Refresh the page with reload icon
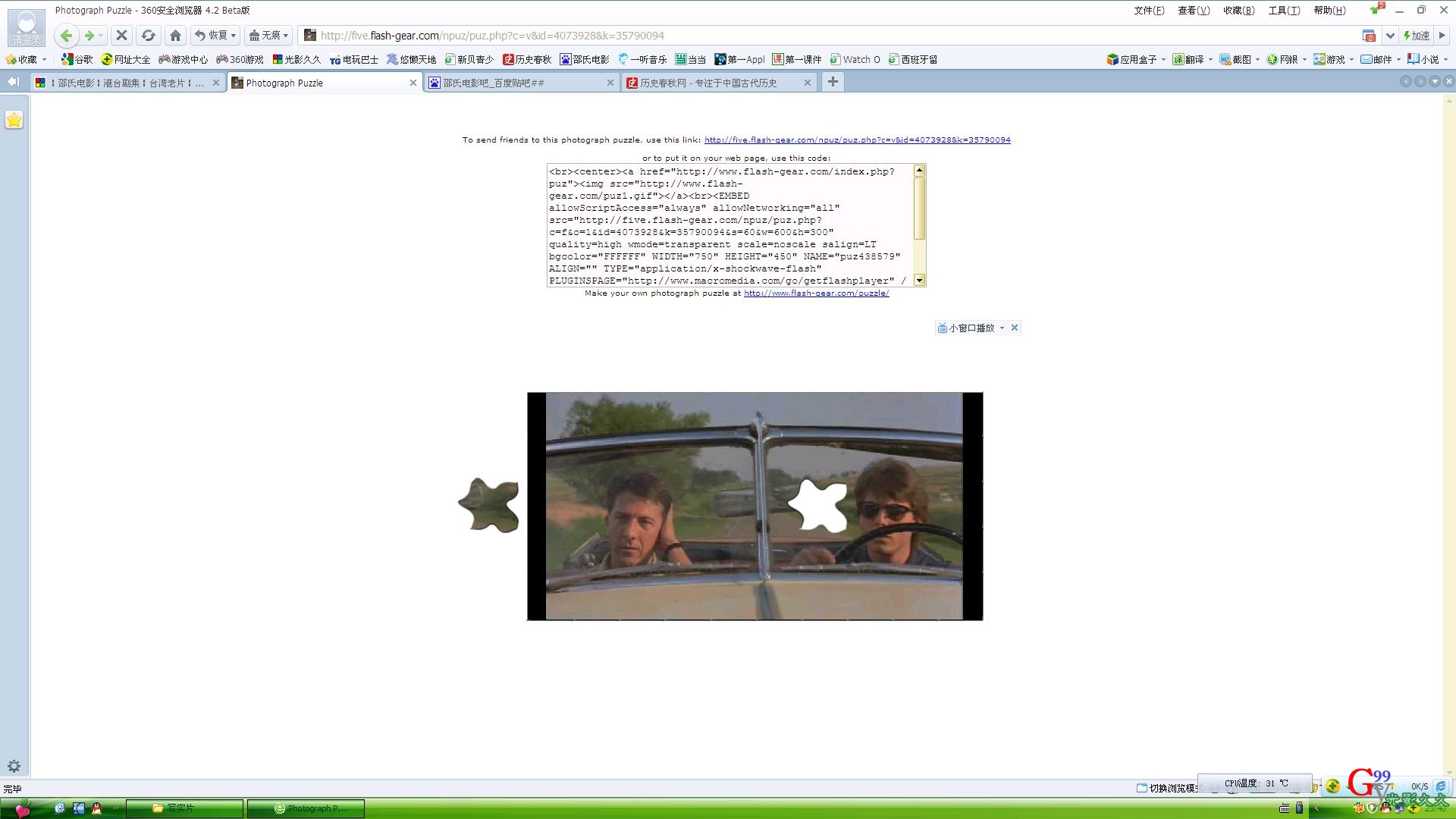The height and width of the screenshot is (819, 1456). point(149,36)
